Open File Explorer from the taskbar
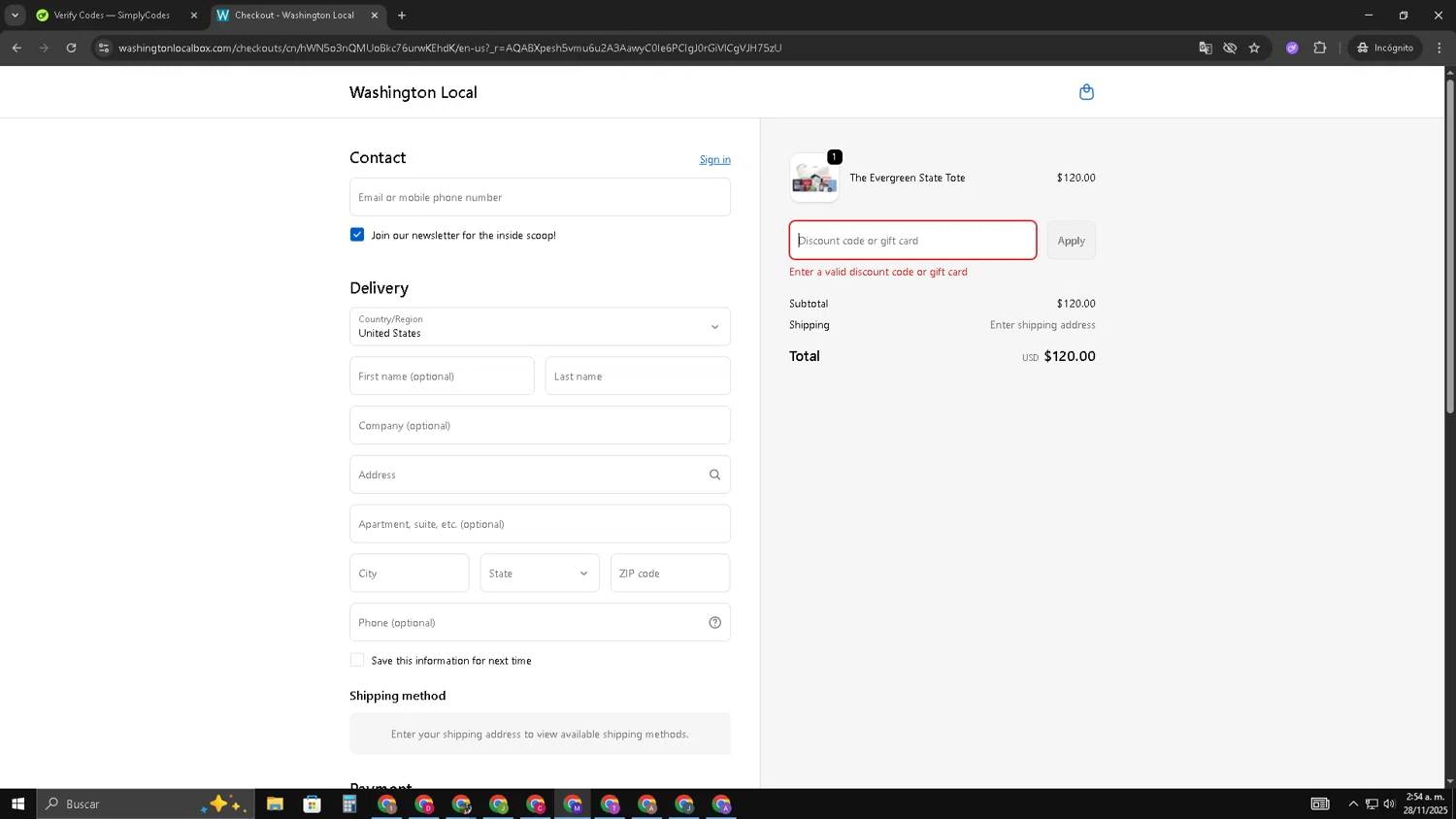This screenshot has width=1456, height=819. pyautogui.click(x=275, y=803)
